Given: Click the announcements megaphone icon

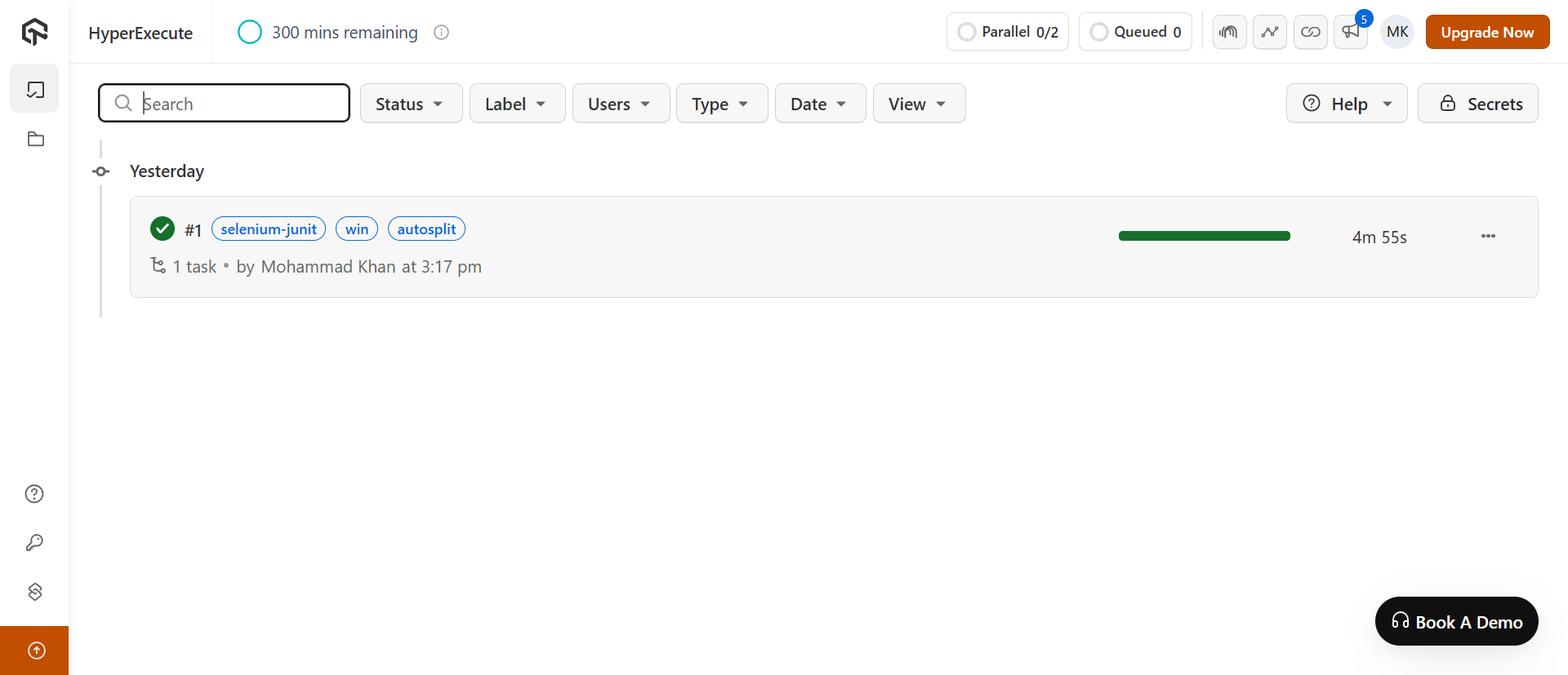Looking at the screenshot, I should [x=1351, y=33].
